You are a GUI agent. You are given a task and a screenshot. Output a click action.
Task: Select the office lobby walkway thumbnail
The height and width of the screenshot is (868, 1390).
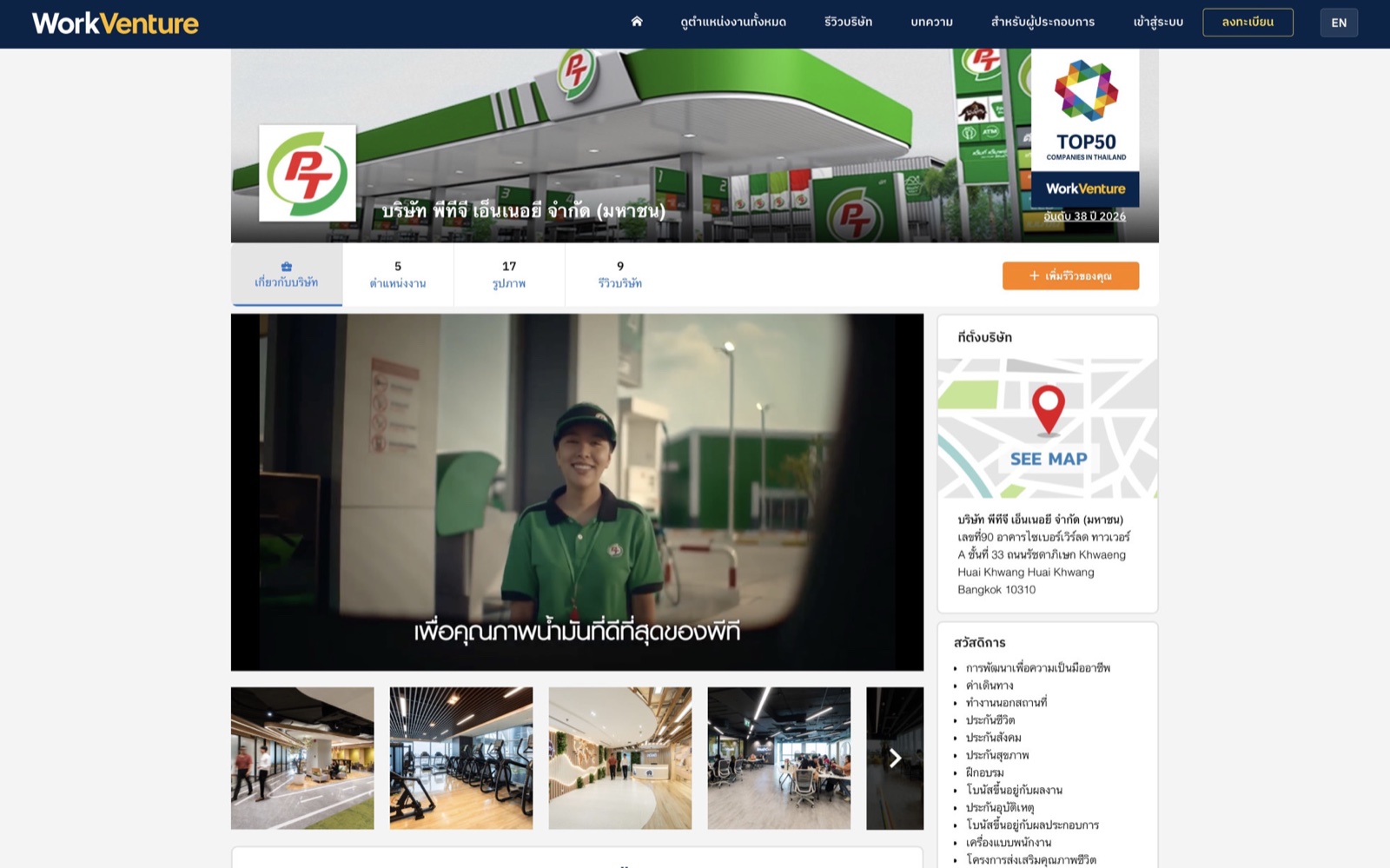pos(302,759)
